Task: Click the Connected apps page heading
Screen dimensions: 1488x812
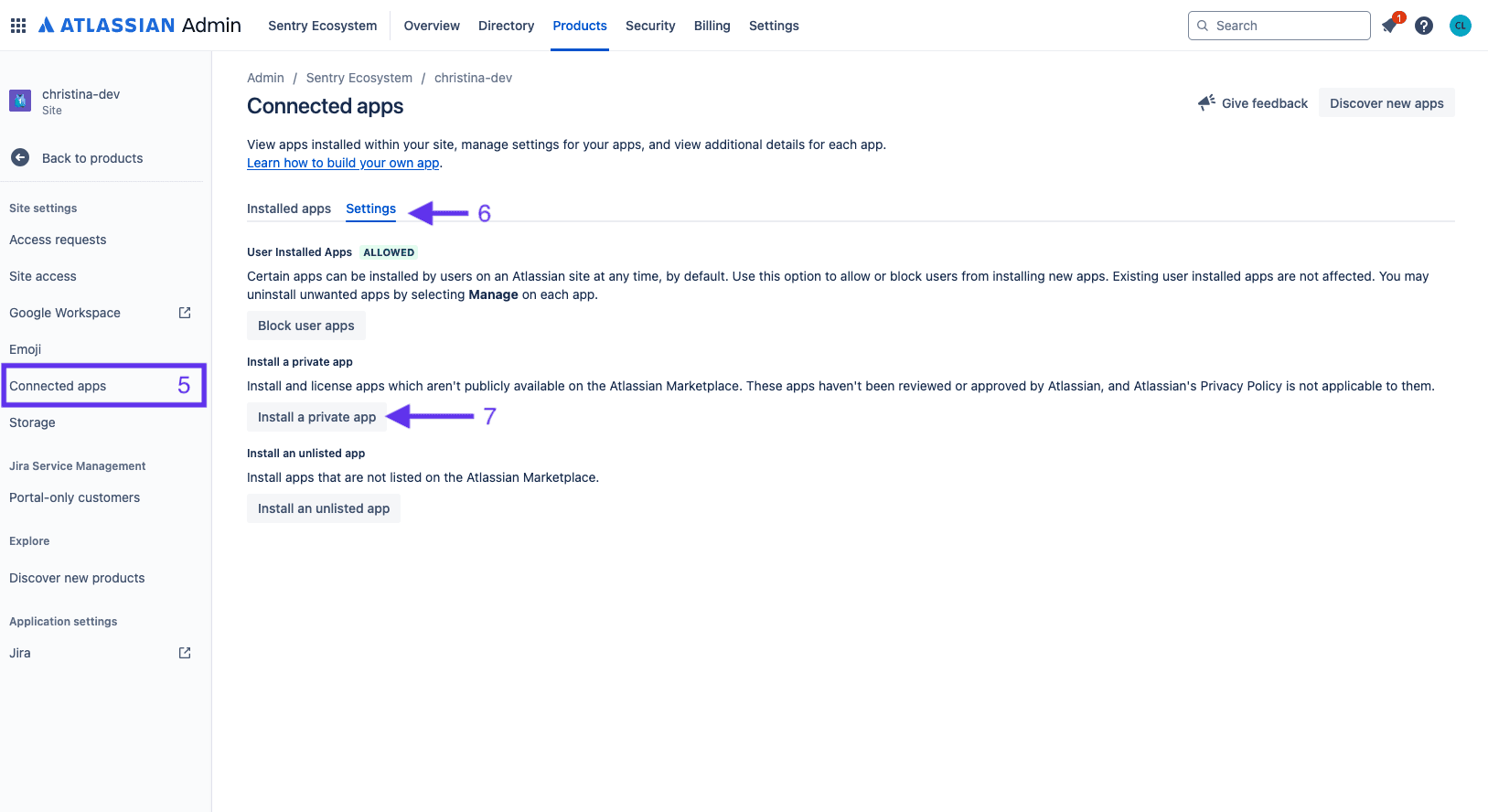Action: point(326,106)
